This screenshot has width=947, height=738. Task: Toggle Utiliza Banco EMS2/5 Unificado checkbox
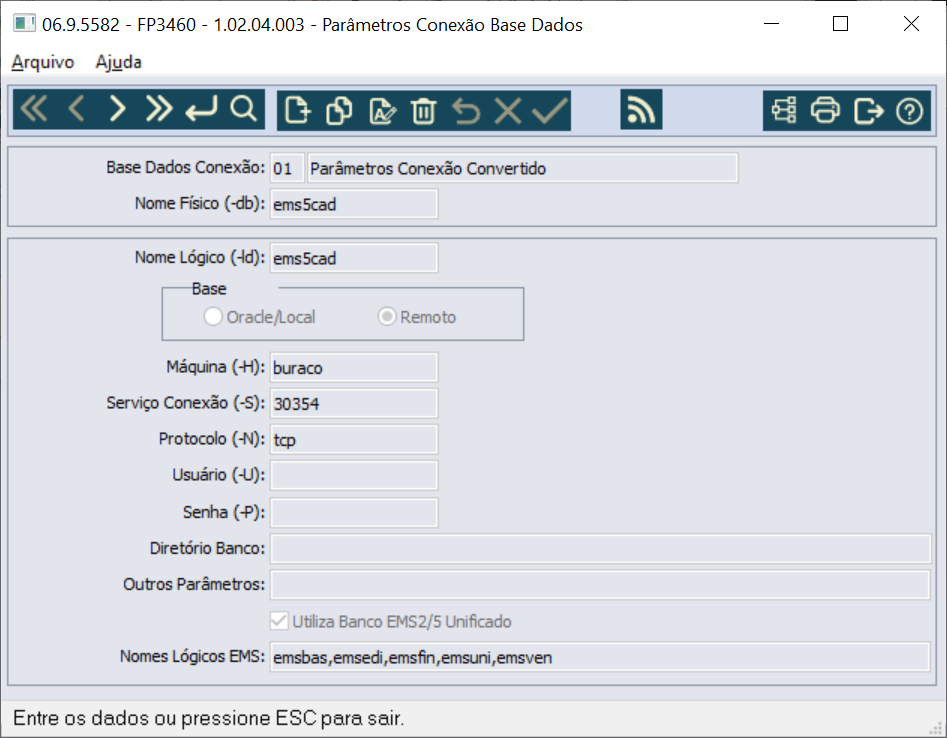click(279, 621)
